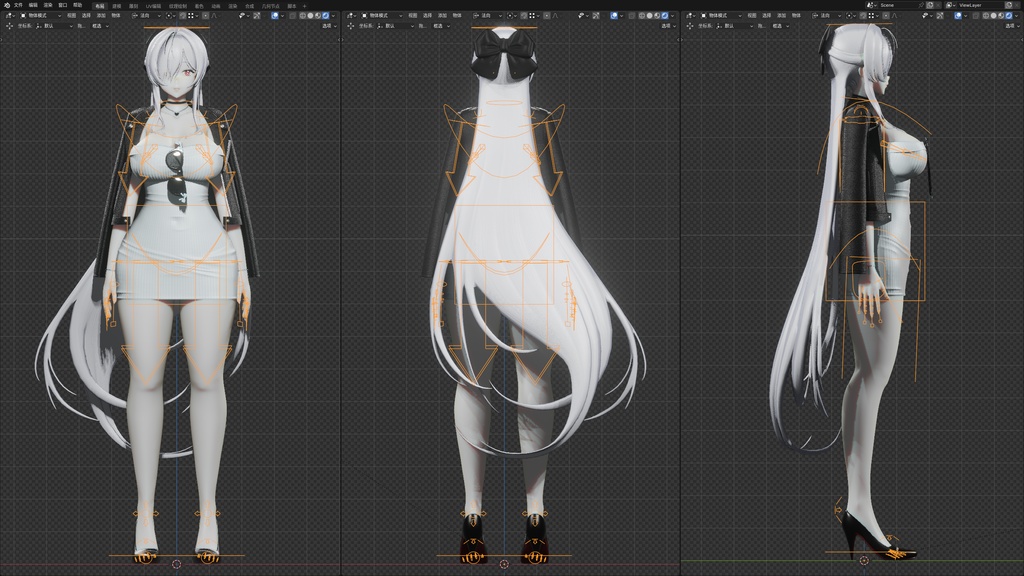Switch the left viewport to rendered shading
Screen dimensions: 1024x576
(327, 16)
